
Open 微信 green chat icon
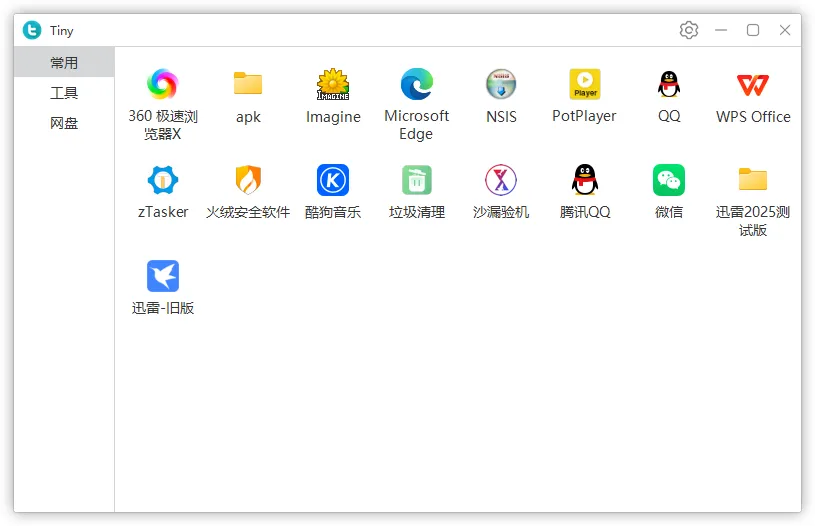(x=669, y=180)
